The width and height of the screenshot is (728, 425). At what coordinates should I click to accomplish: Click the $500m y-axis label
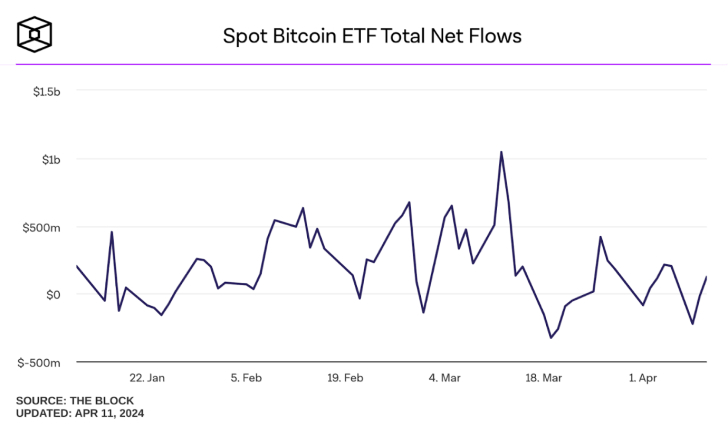coord(44,227)
